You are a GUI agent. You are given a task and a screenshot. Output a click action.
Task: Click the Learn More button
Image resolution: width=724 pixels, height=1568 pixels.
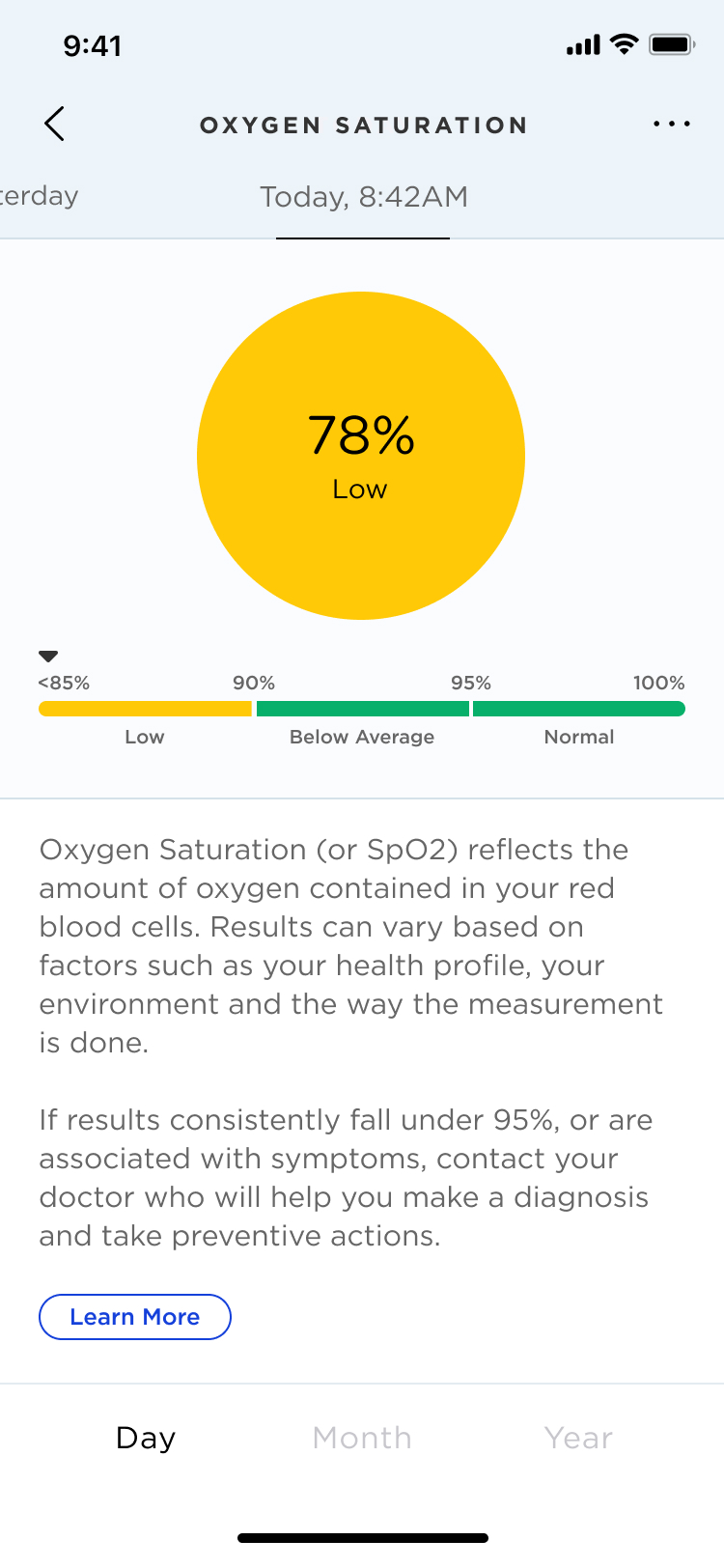tap(135, 1317)
